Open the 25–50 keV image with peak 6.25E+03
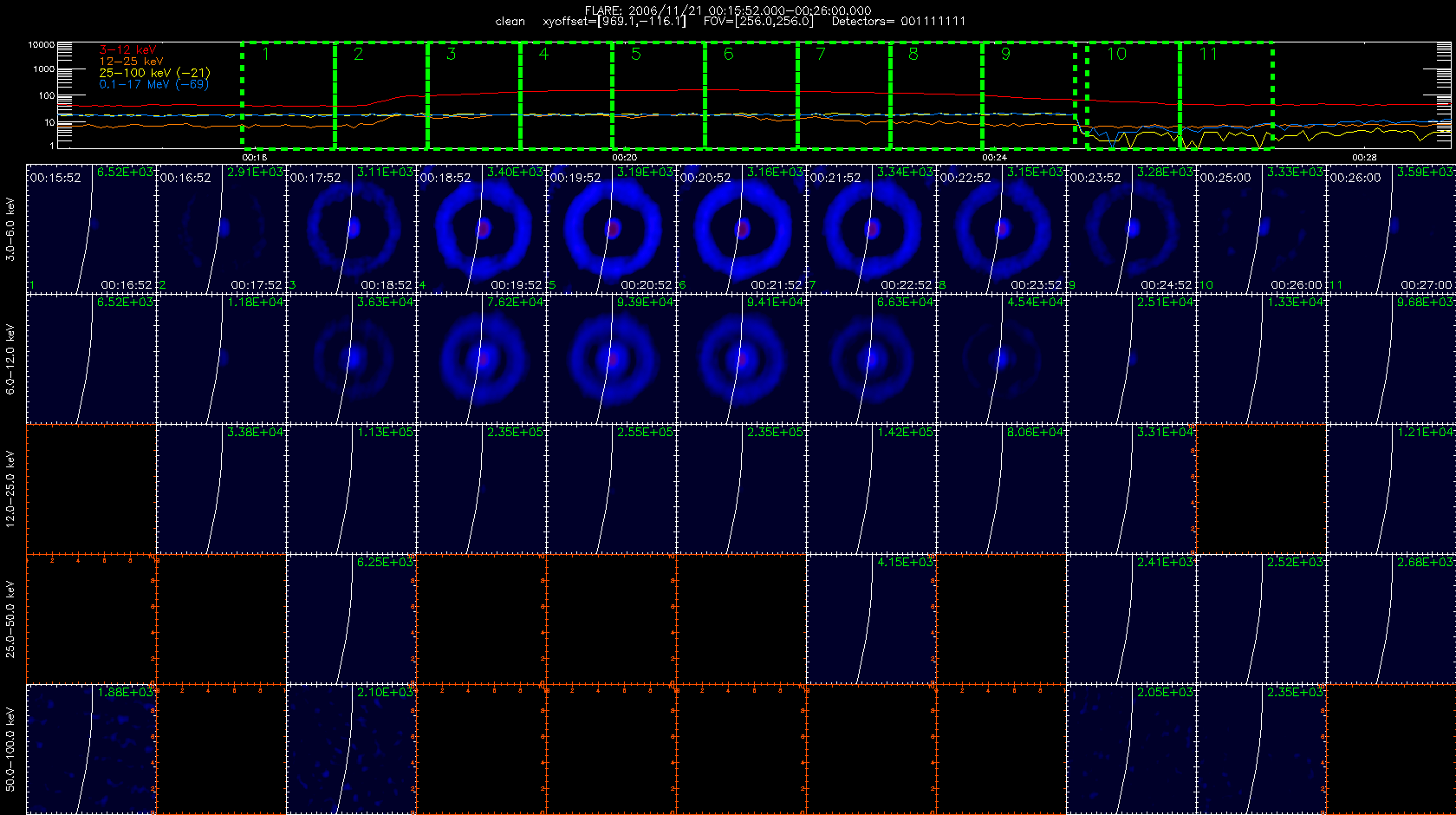This screenshot has width=1456, height=815. (351, 619)
